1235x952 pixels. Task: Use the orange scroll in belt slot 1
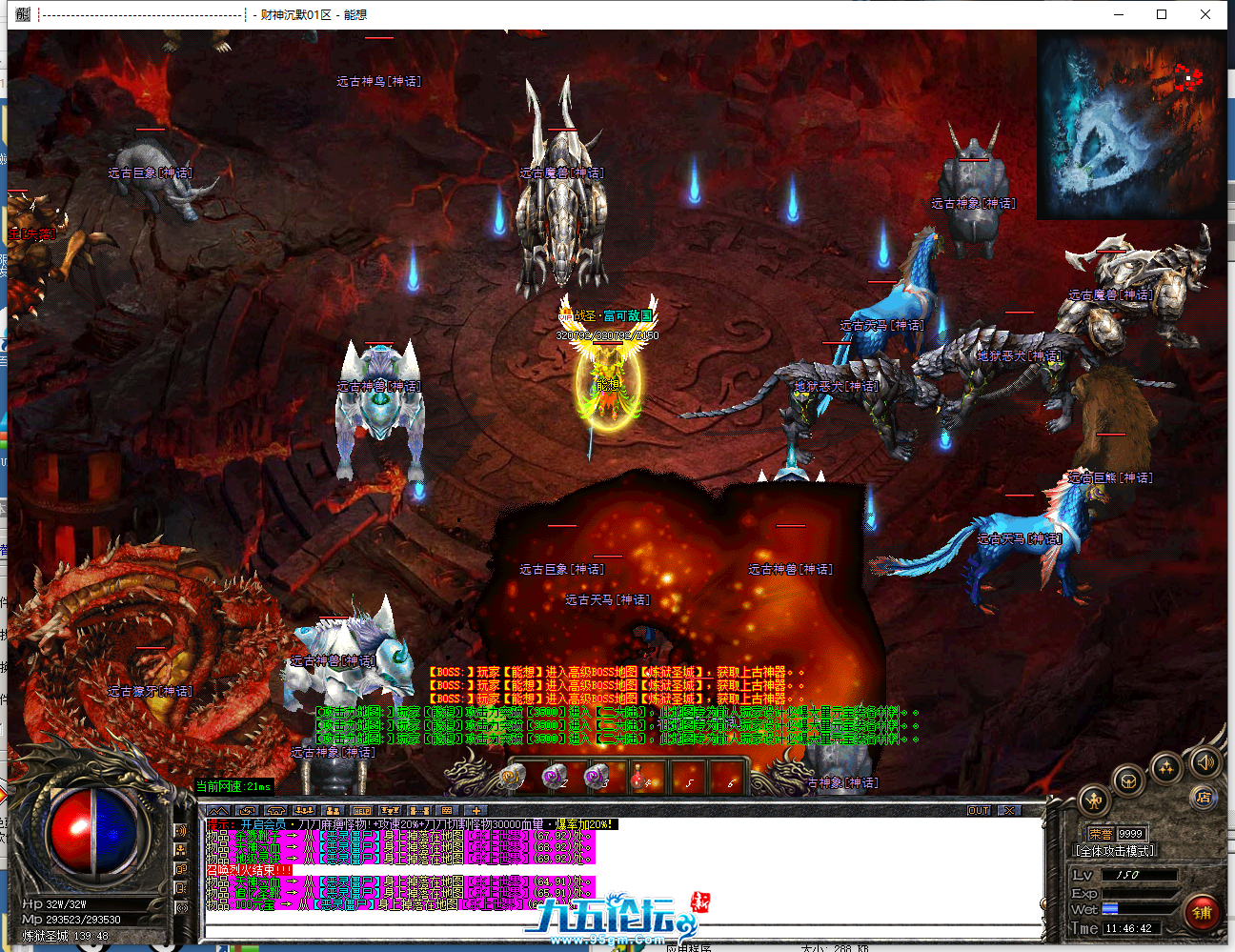click(x=512, y=777)
